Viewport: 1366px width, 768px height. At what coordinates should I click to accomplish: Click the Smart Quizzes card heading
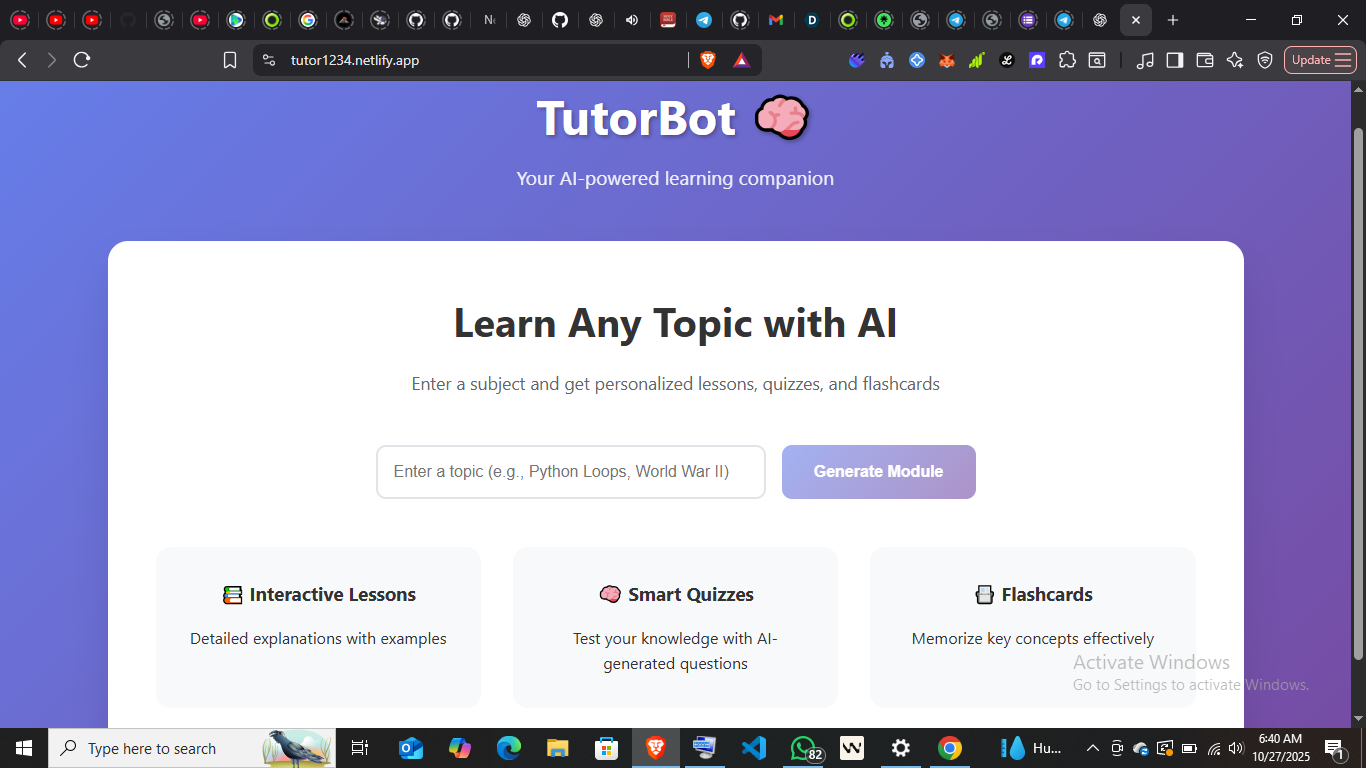pos(691,595)
